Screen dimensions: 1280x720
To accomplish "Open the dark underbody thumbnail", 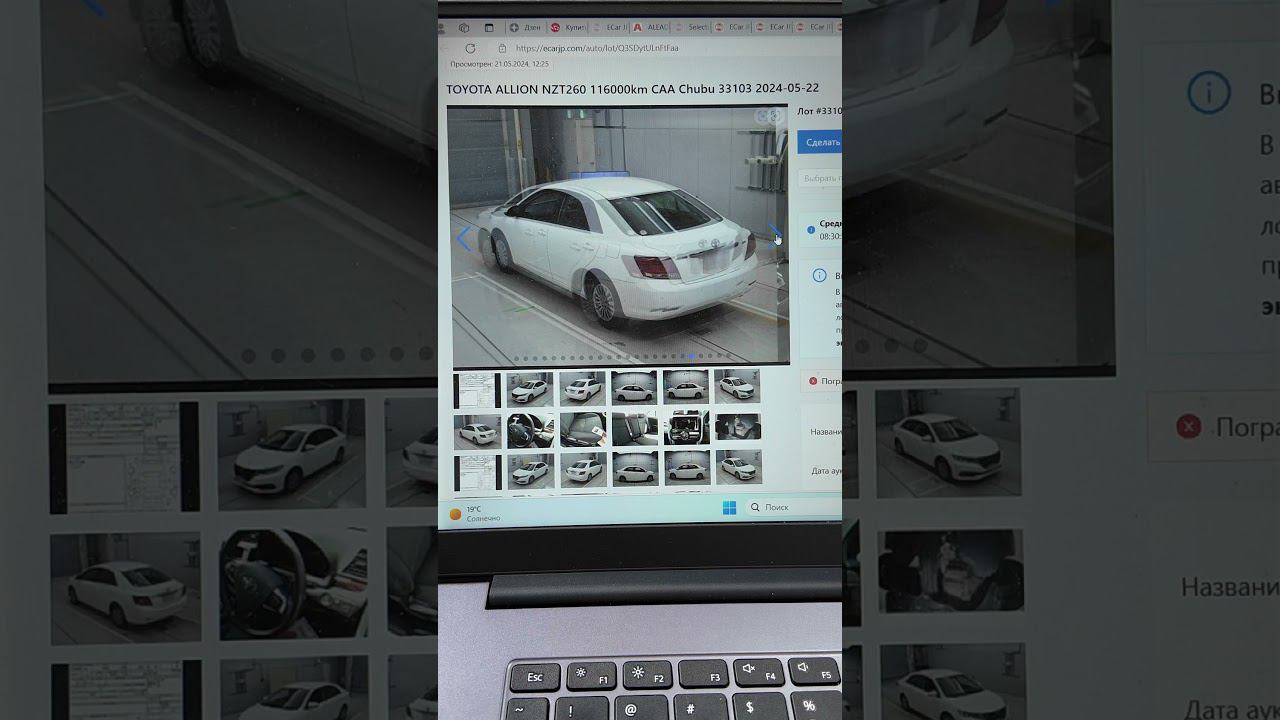I will [738, 426].
